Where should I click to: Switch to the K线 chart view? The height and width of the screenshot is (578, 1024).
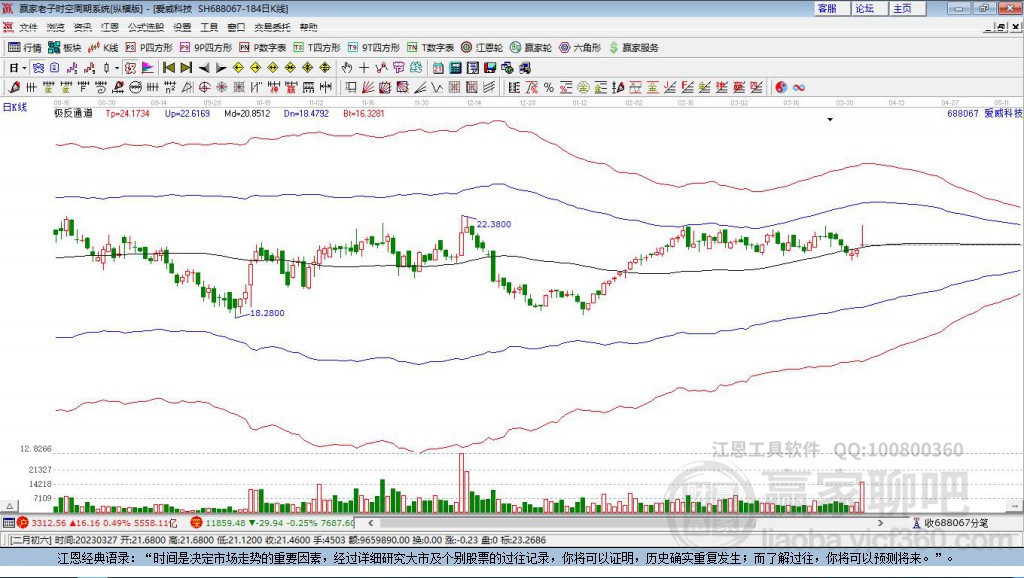point(103,48)
